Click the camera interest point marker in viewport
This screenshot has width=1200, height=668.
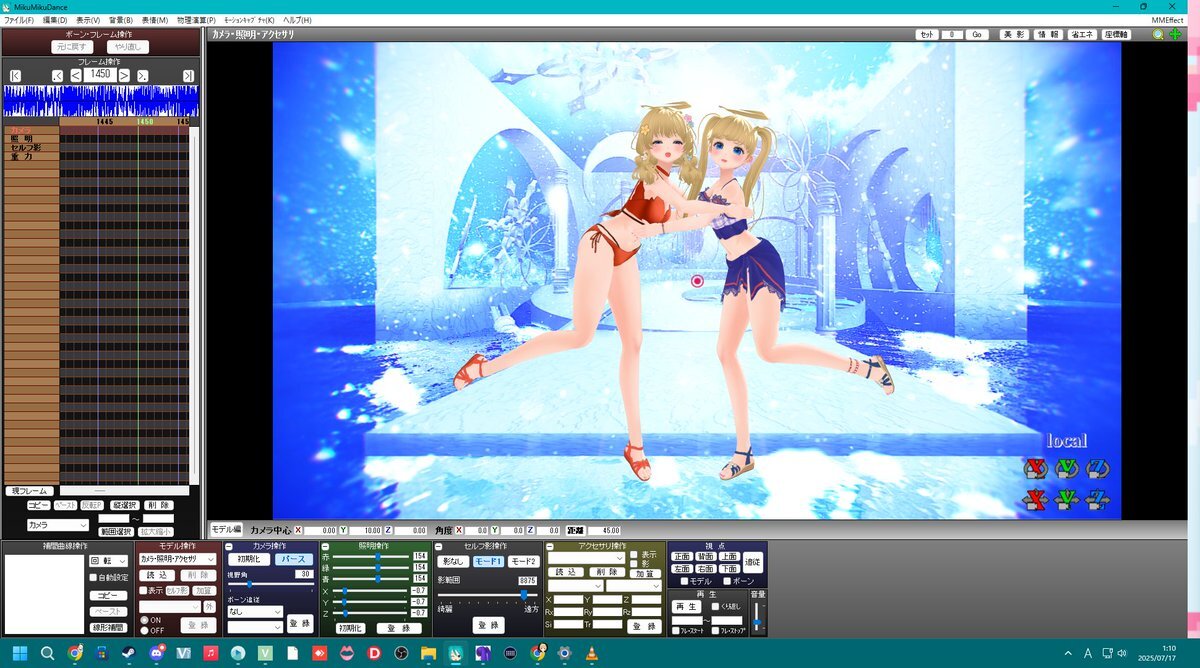coord(697,282)
